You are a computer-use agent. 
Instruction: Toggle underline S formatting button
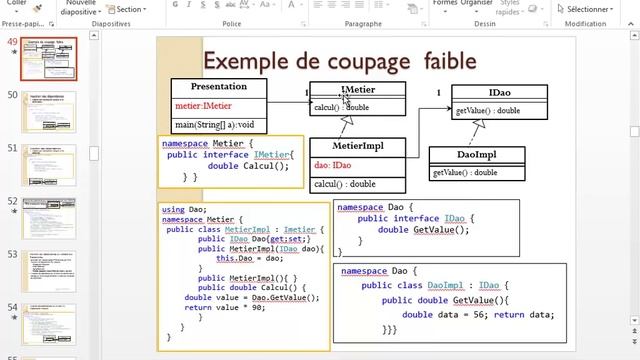(x=203, y=4)
